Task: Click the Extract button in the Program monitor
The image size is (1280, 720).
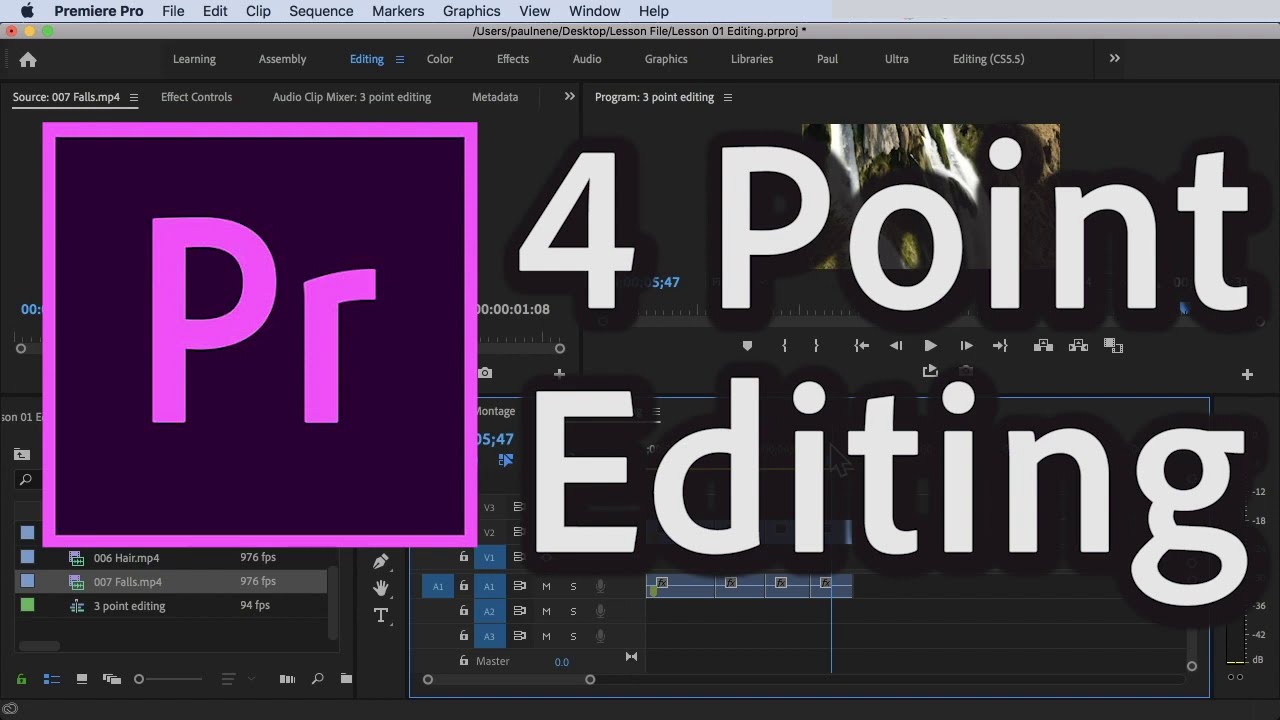Action: 1078,346
